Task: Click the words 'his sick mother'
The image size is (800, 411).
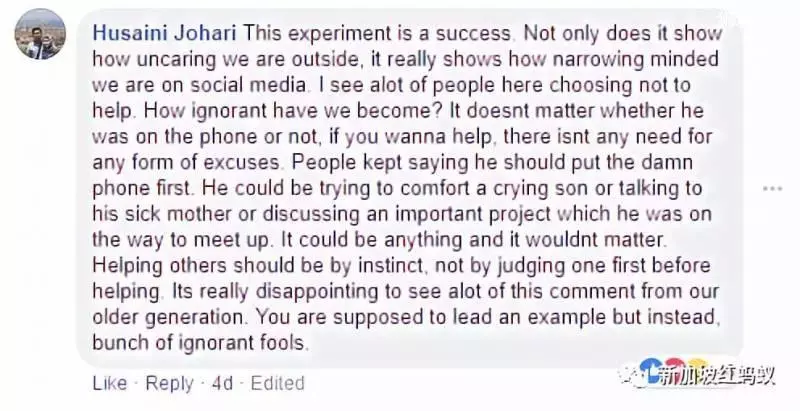Action: (161, 214)
